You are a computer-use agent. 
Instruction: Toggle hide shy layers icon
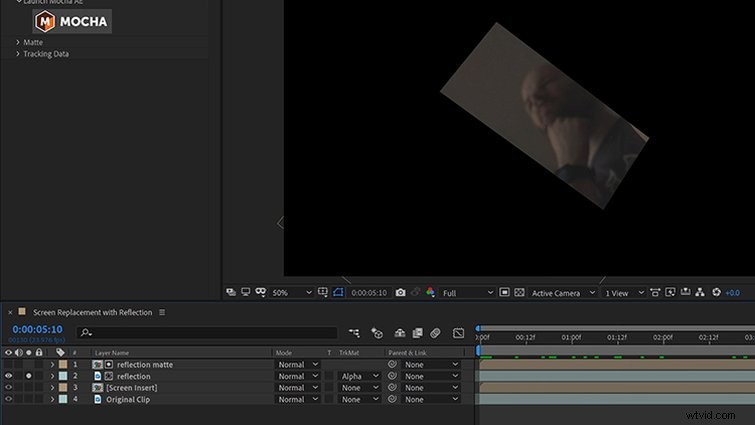pos(399,333)
